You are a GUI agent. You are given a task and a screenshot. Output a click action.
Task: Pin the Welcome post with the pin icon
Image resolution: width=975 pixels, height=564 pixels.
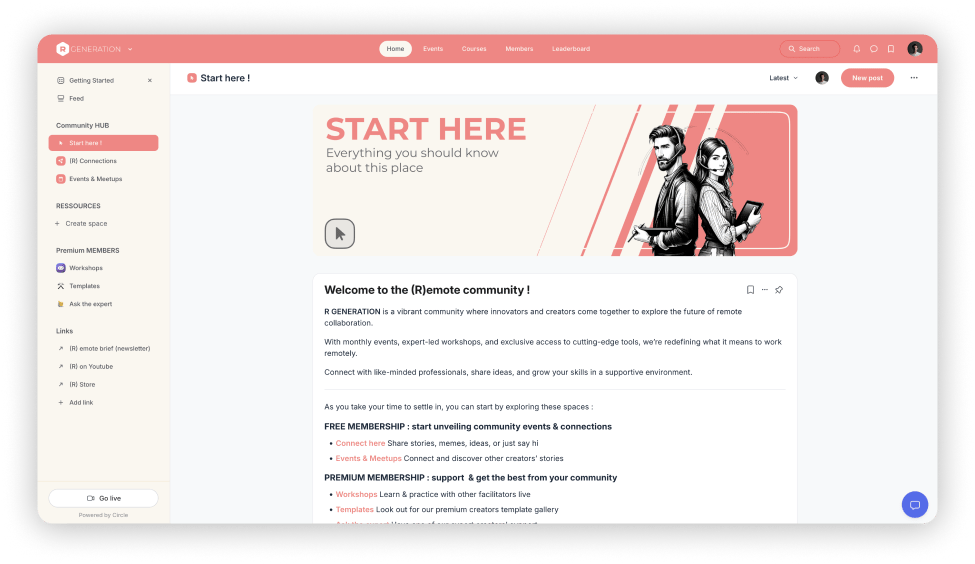(x=779, y=290)
